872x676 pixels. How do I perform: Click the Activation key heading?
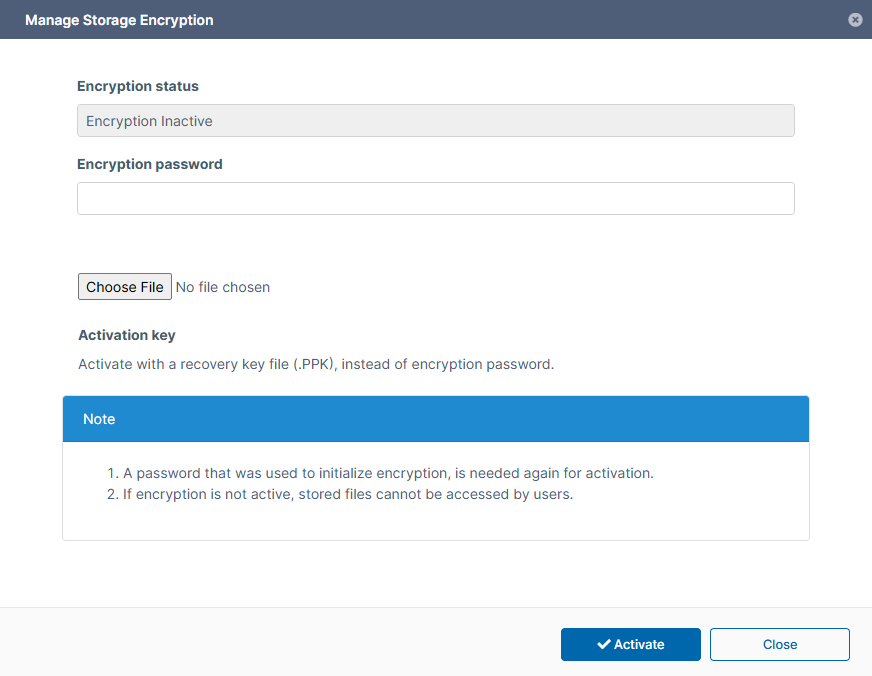pos(127,335)
